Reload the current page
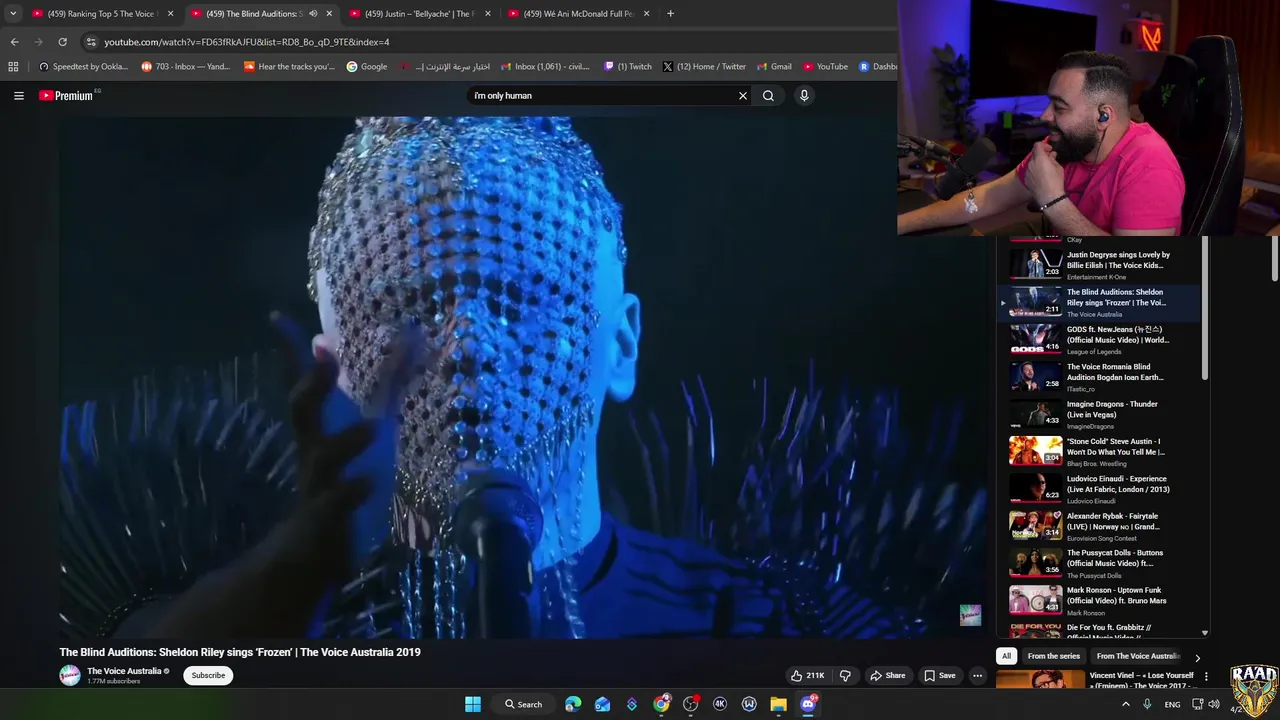Screen dimensions: 1280x720 pyautogui.click(x=62, y=42)
